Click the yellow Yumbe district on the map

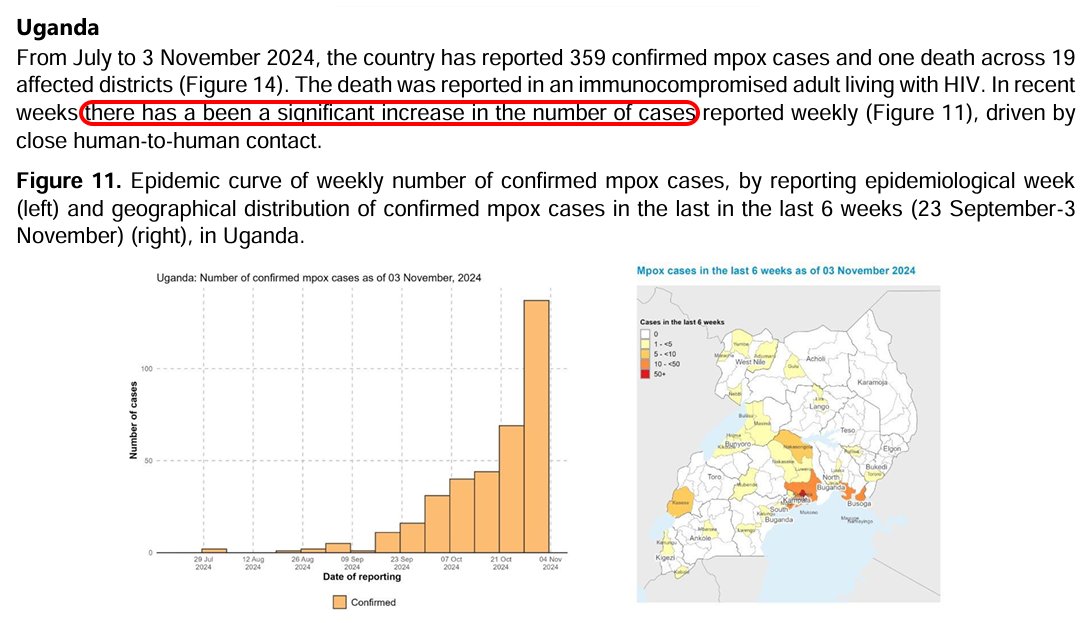(741, 342)
